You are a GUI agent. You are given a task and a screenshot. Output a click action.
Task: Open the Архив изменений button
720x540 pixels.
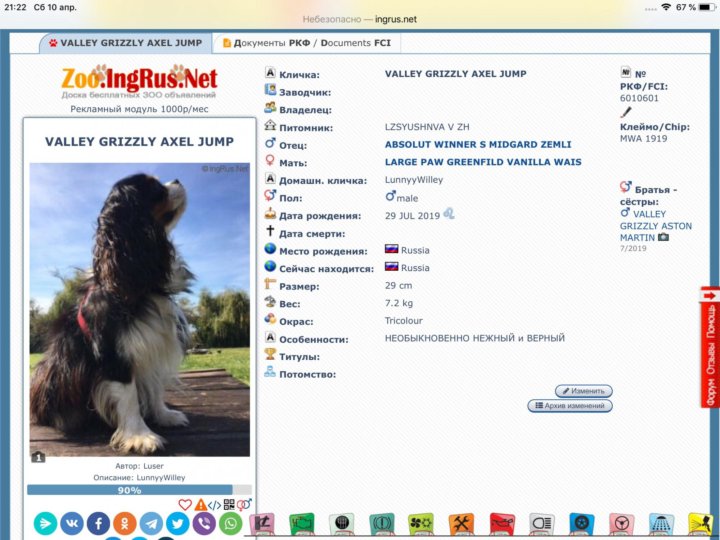click(569, 406)
